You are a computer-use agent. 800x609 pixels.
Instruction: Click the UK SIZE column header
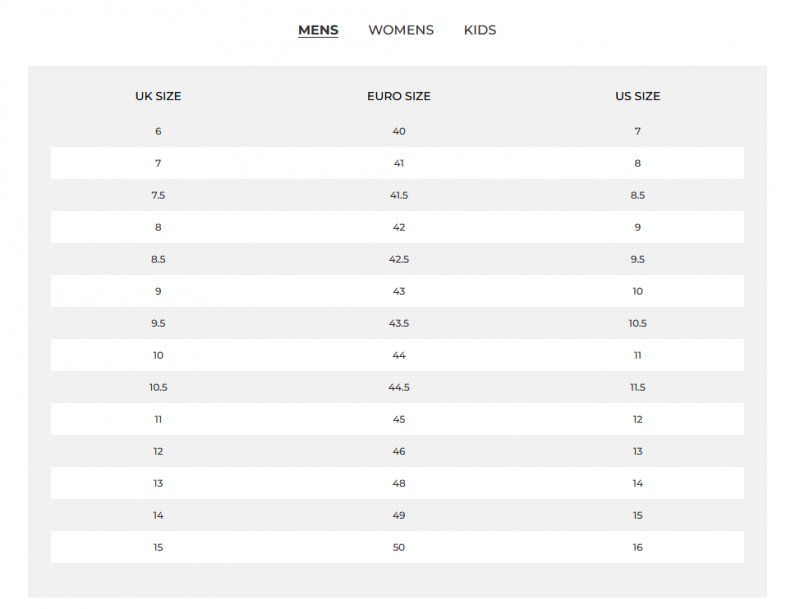point(158,96)
